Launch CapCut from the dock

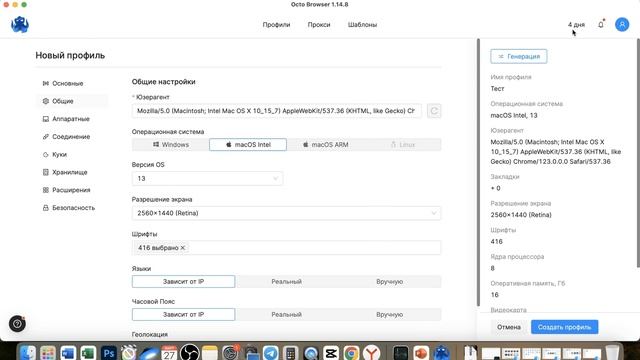pos(331,353)
